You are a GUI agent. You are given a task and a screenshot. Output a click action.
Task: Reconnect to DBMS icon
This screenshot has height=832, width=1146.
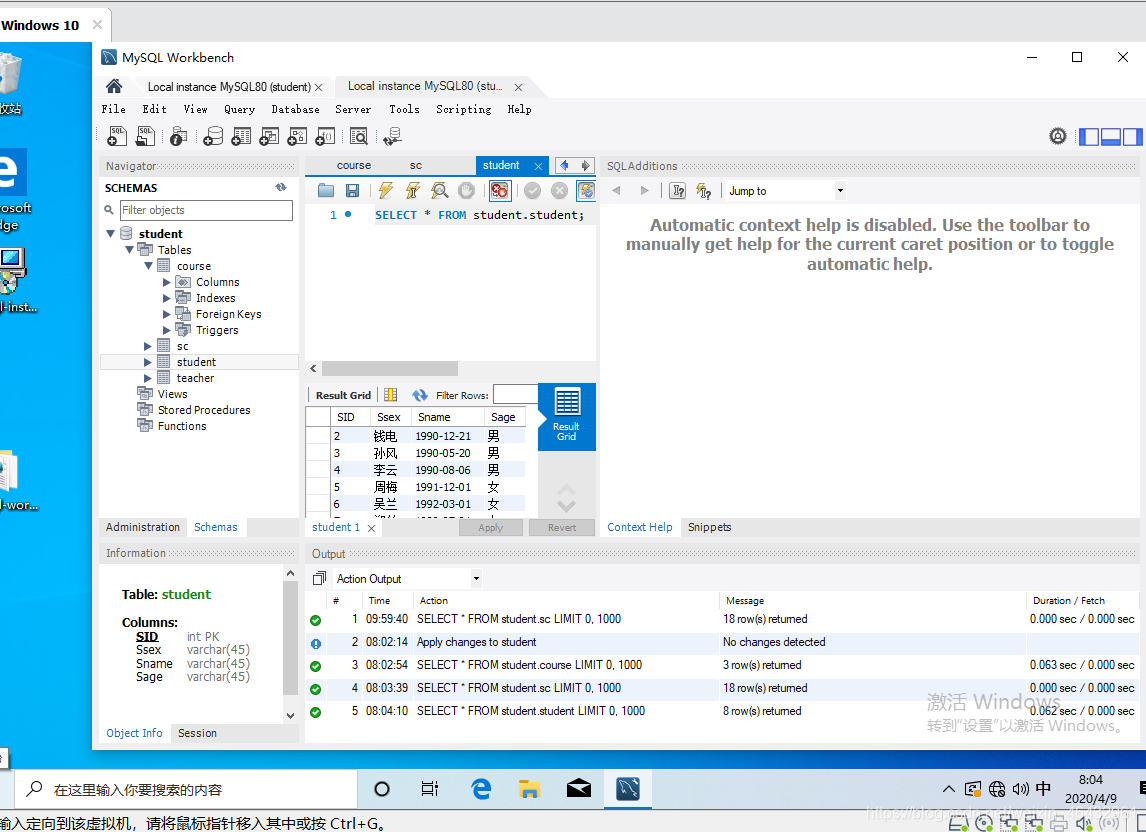coord(392,136)
